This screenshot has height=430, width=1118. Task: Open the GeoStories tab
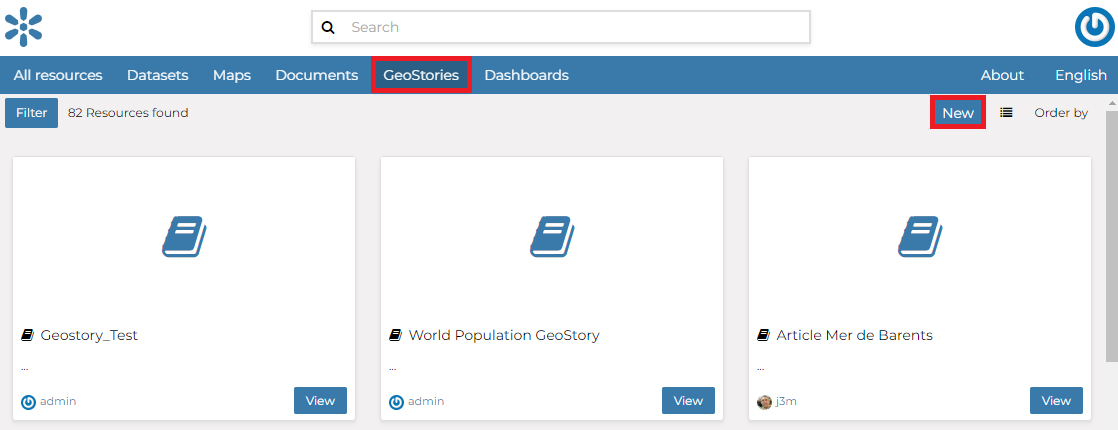421,75
